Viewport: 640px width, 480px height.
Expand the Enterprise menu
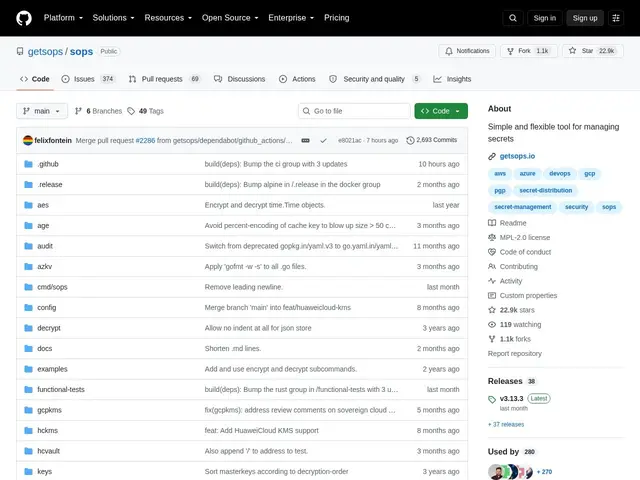point(291,18)
